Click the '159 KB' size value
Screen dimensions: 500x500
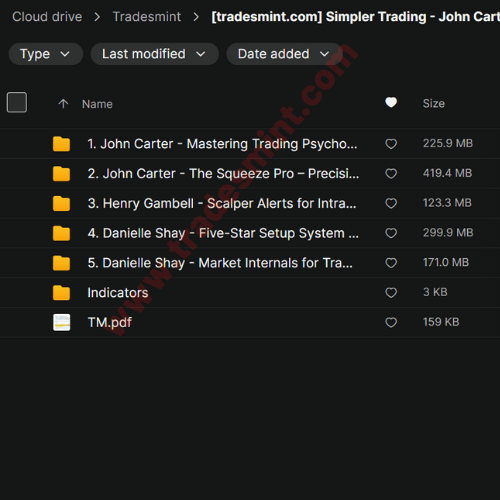[441, 322]
